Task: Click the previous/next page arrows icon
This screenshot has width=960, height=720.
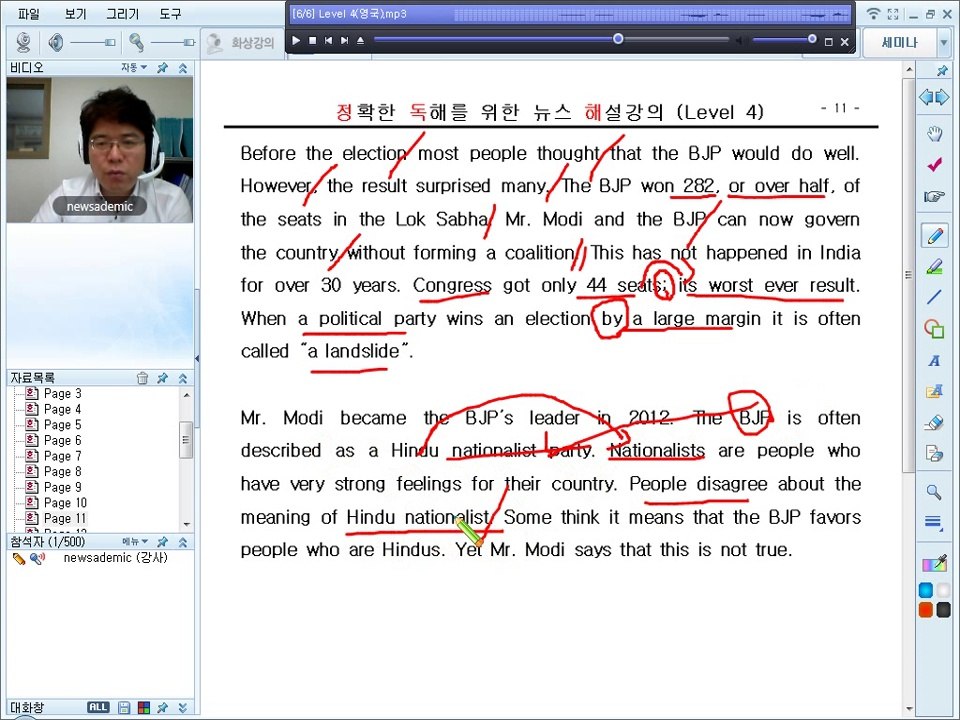Action: tap(934, 97)
